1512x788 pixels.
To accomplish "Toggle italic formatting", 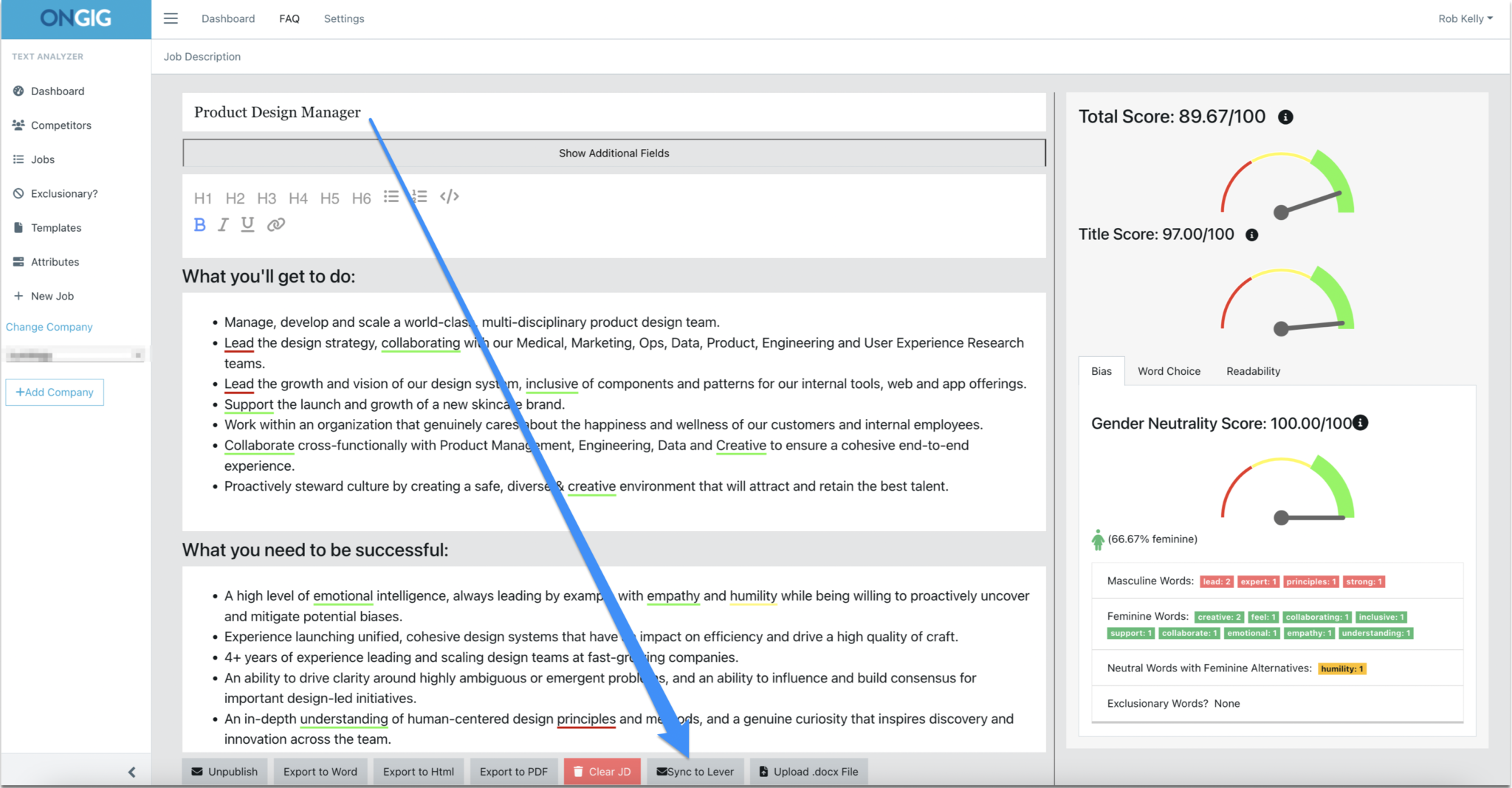I will coord(223,224).
